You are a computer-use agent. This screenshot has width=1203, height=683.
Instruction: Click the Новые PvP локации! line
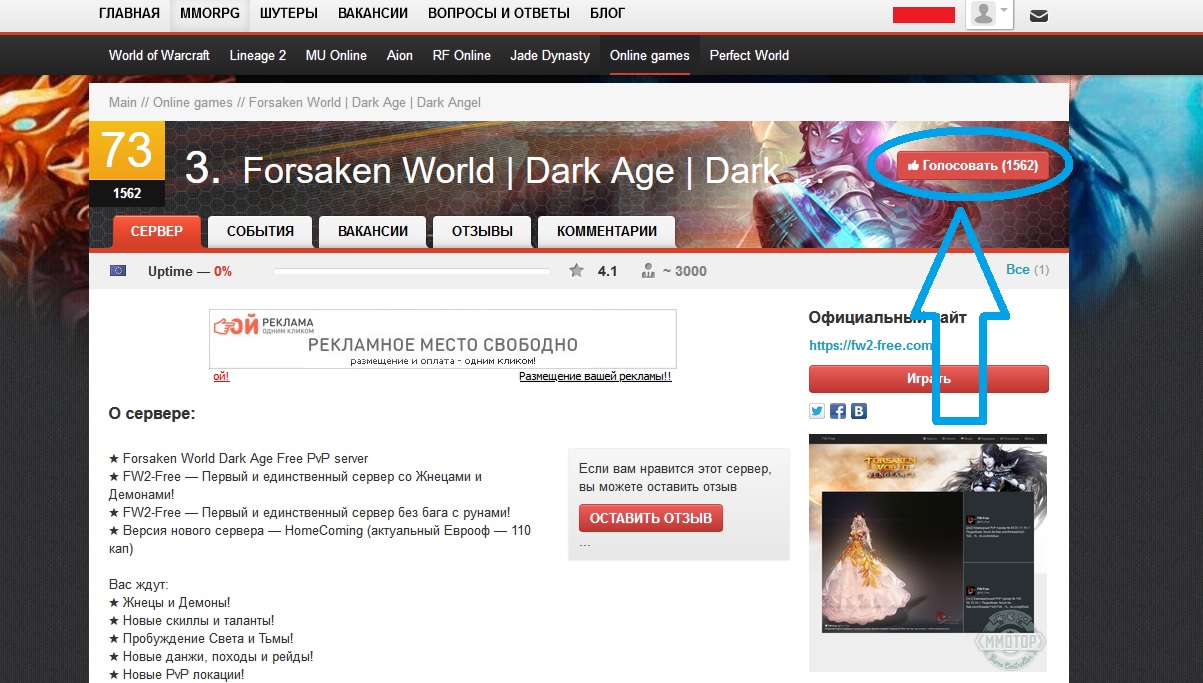point(176,675)
